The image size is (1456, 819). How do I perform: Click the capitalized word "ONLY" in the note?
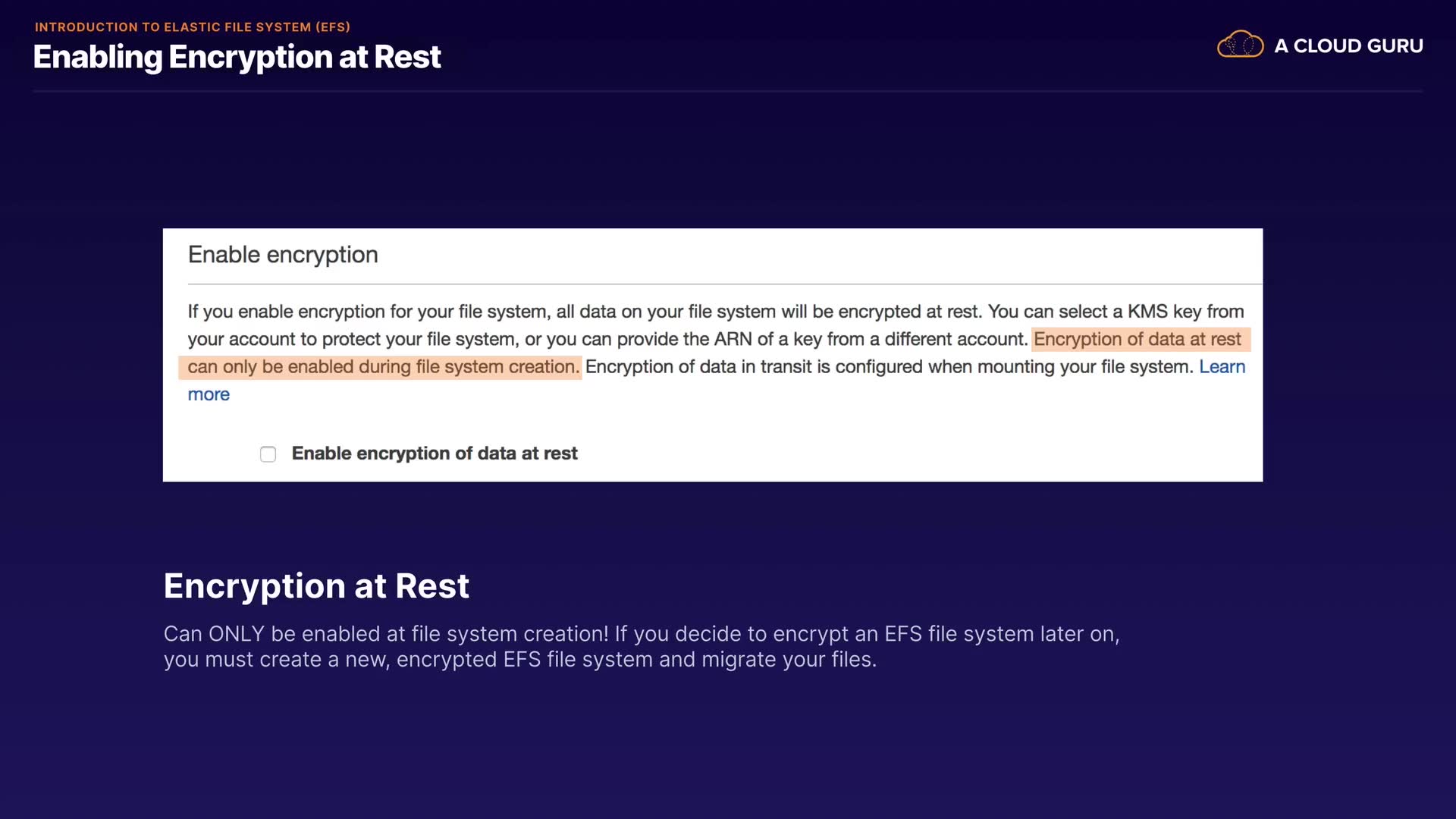[237, 634]
